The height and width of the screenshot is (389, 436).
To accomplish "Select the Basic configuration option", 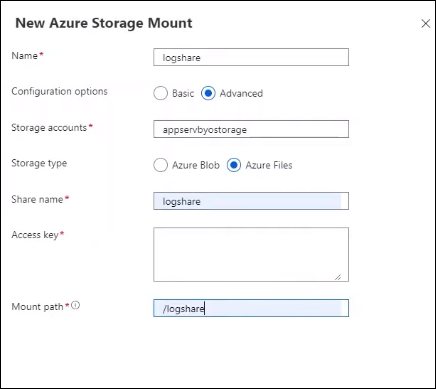I will (160, 93).
